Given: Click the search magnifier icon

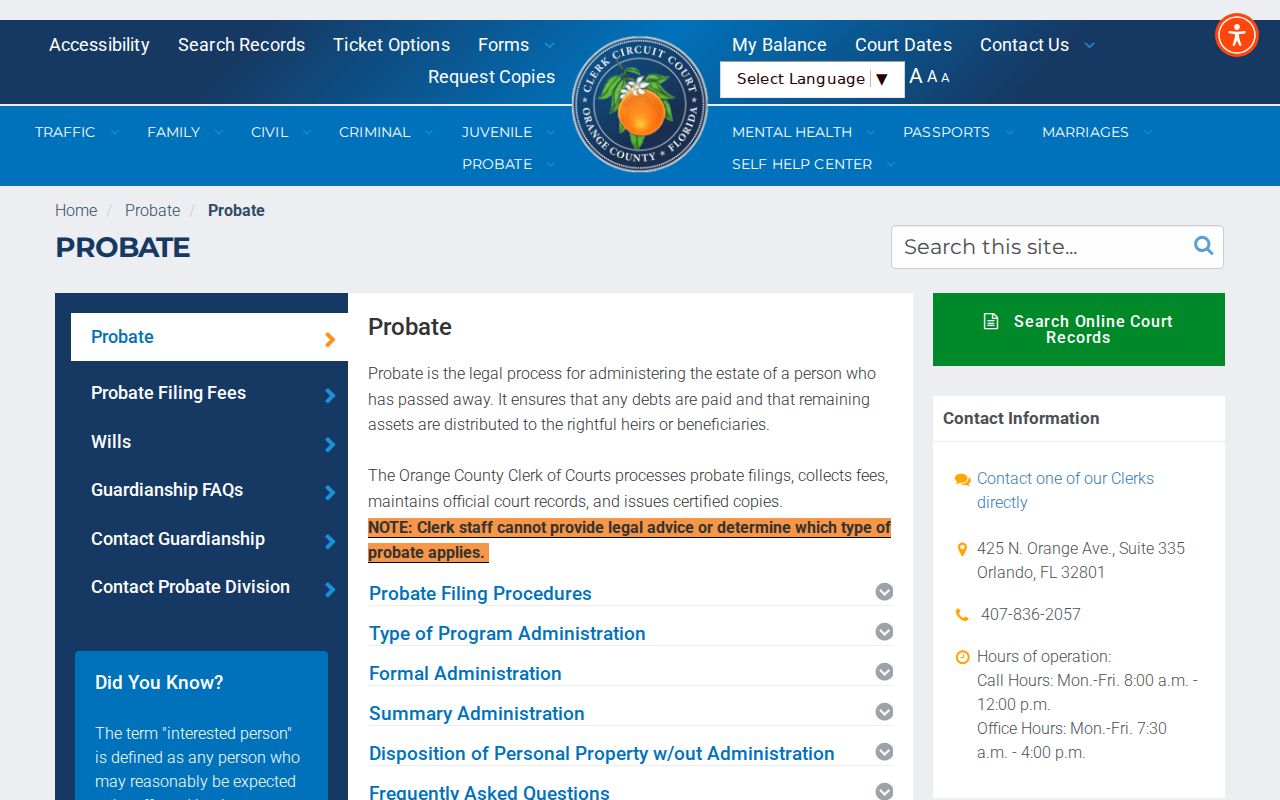Looking at the screenshot, I should coord(1204,246).
